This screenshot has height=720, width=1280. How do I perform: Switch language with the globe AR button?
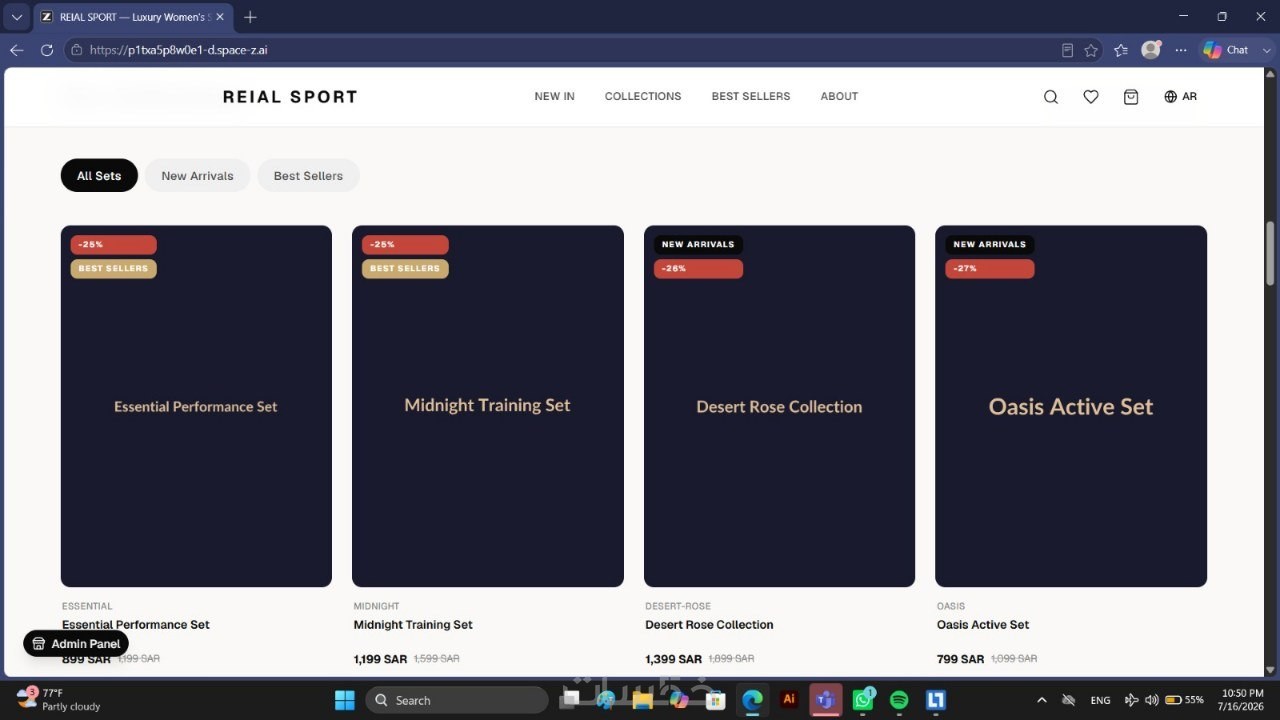[x=1181, y=97]
